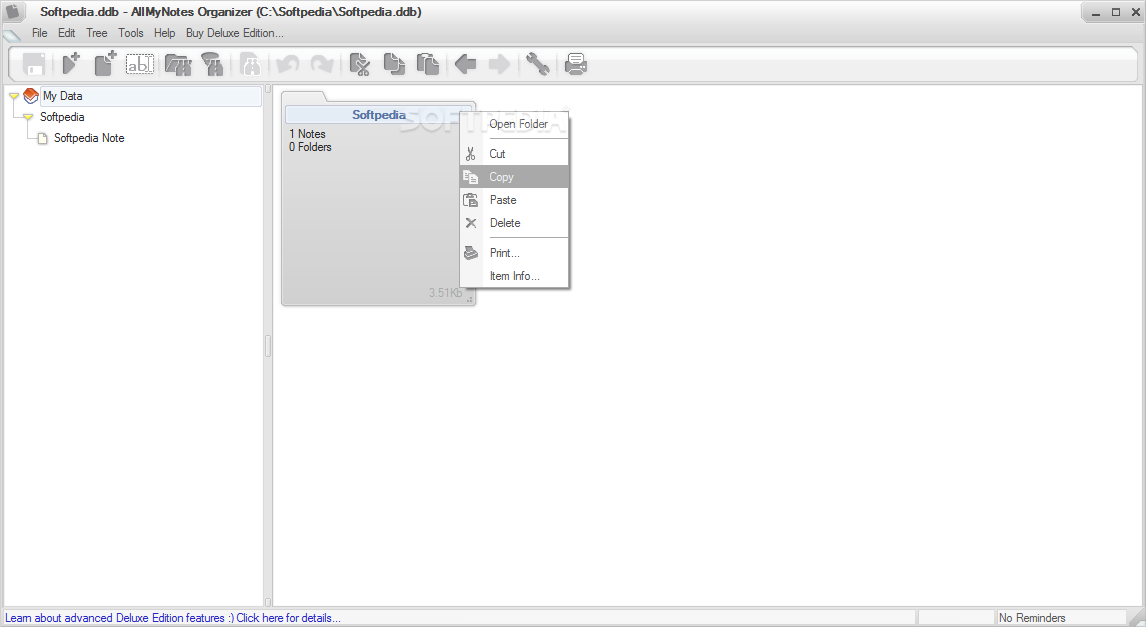
Task: Open the Tools menu
Action: [x=131, y=33]
